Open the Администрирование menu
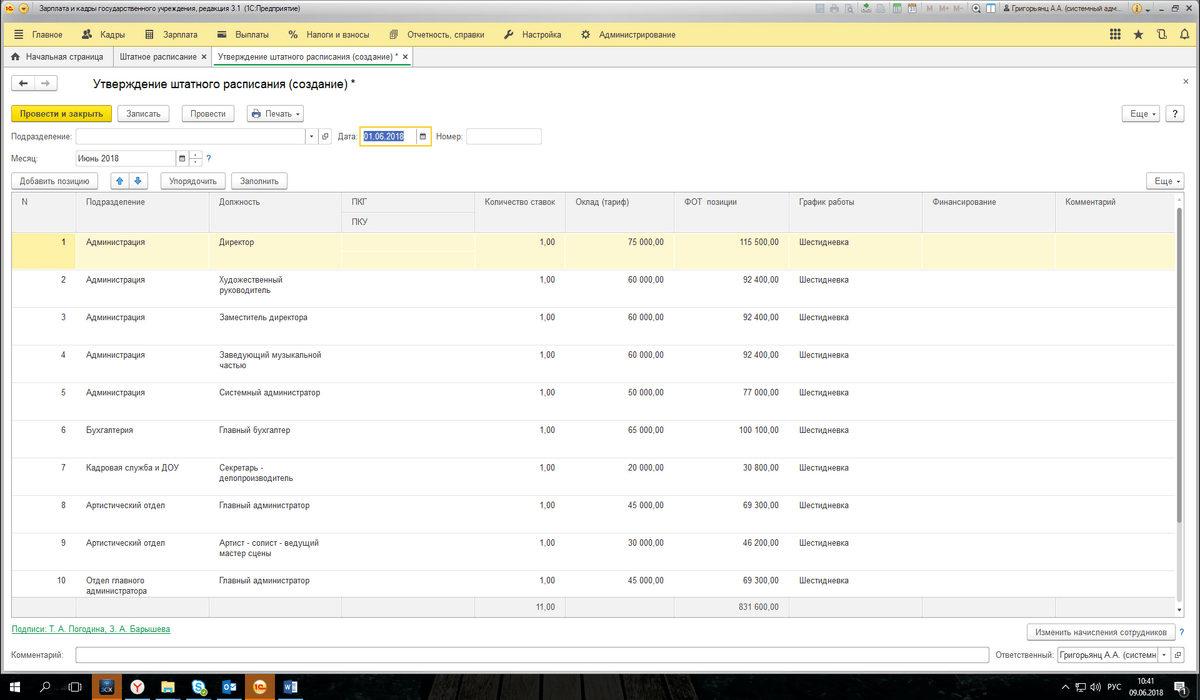1200x700 pixels. [628, 34]
